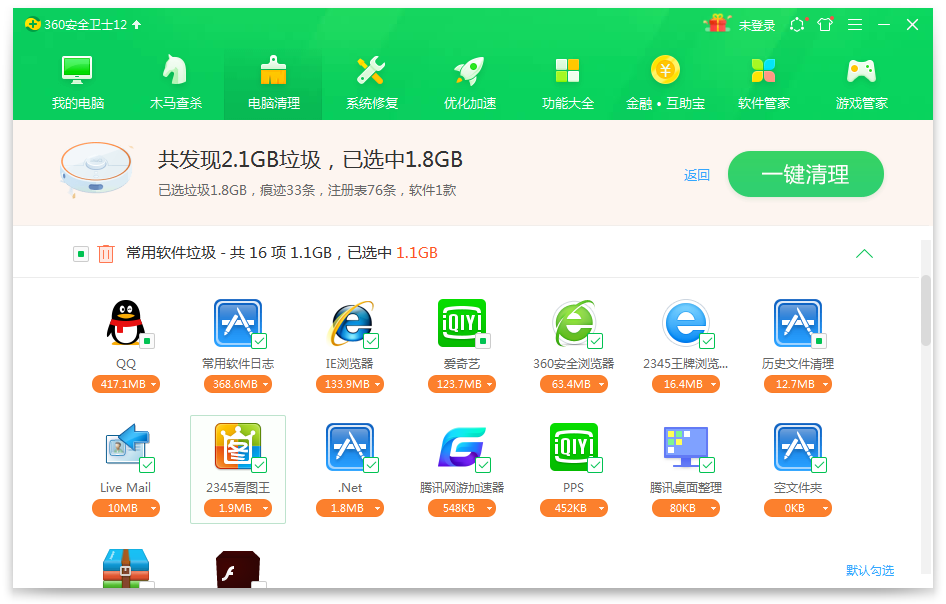Click the 一键清理 button
Image resolution: width=946 pixels, height=604 pixels.
805,174
